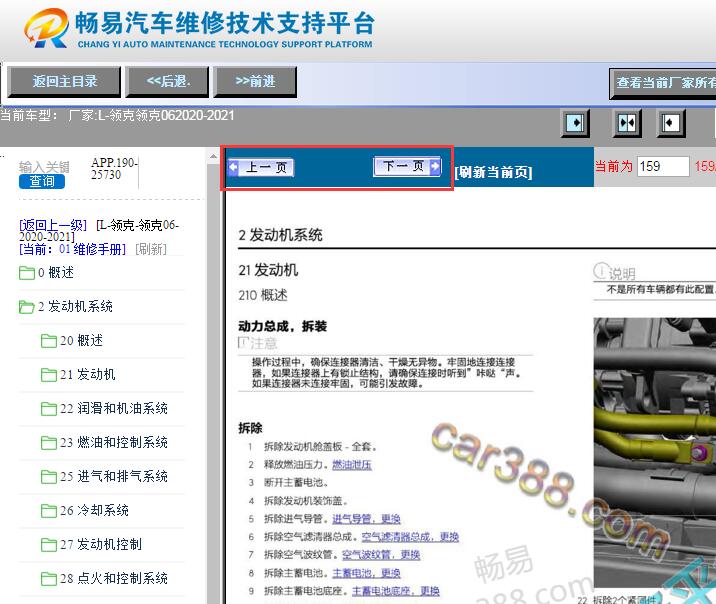Screen dimensions: 716x604
Task: Open the 燃油泄压 link
Action: tap(352, 465)
